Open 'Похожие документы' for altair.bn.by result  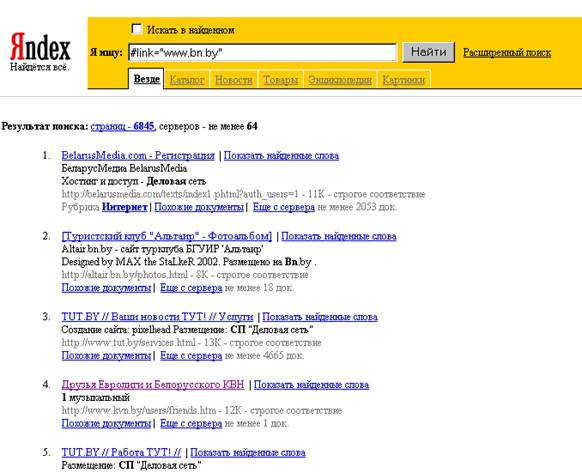click(x=106, y=288)
